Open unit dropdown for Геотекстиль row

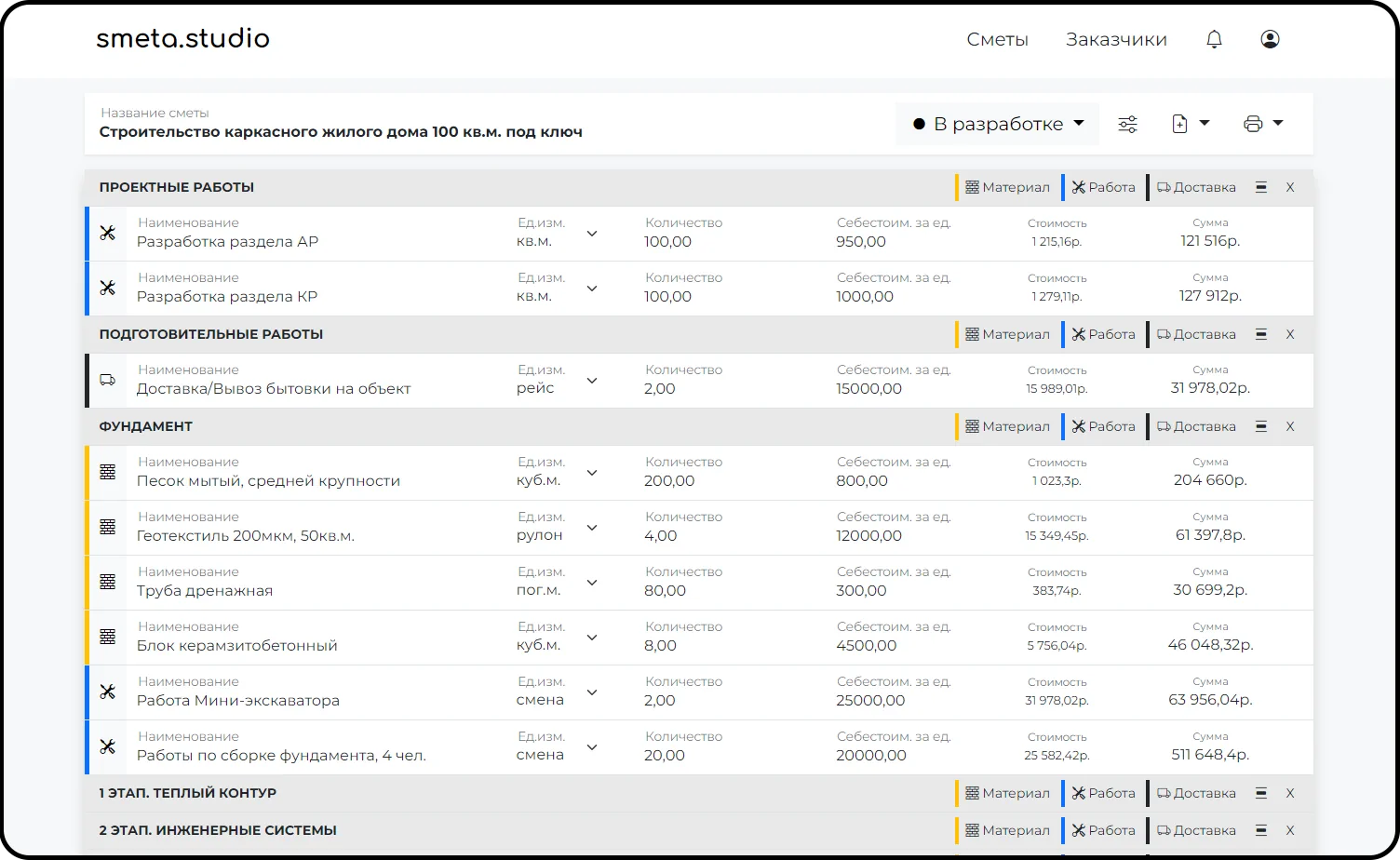(592, 528)
